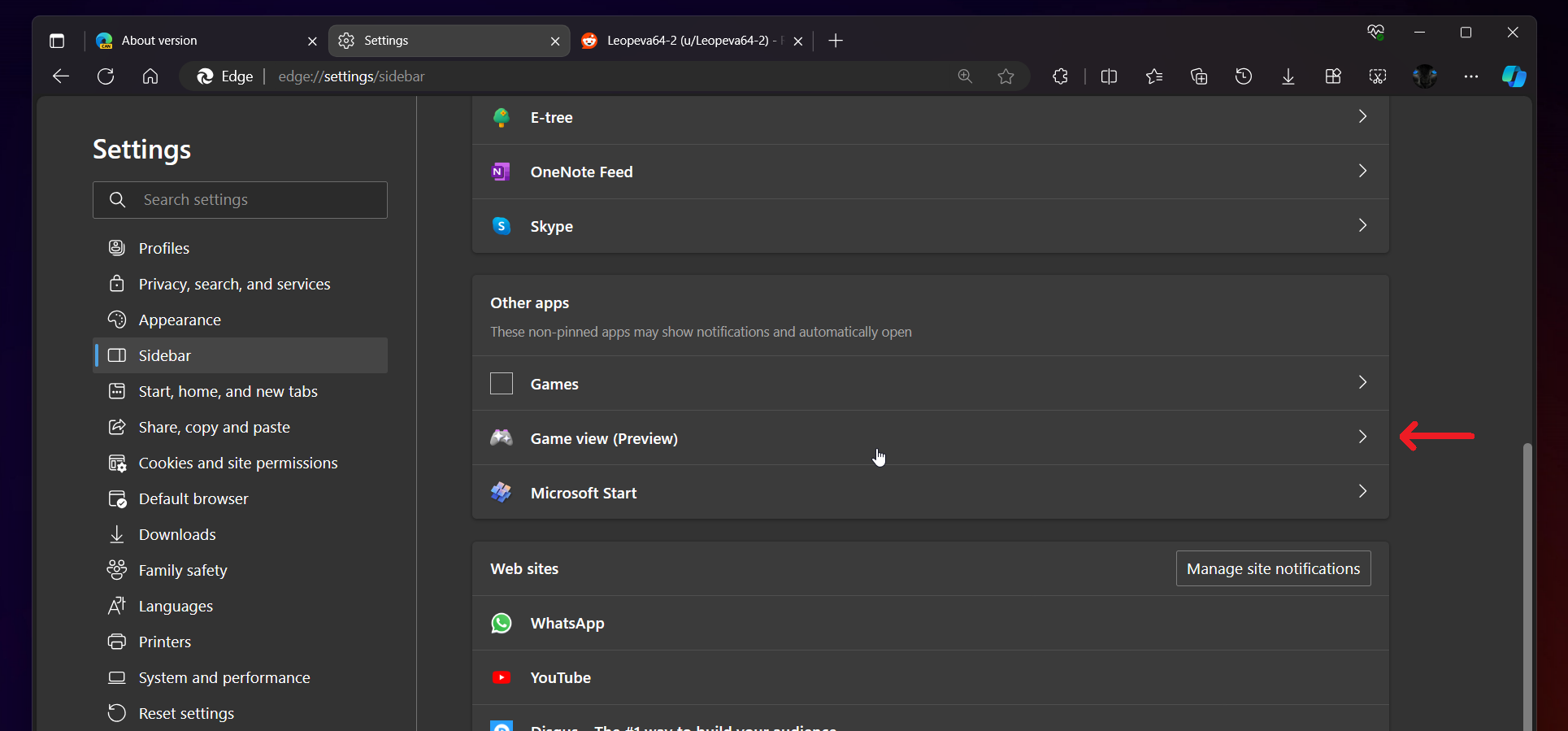Viewport: 1568px width, 731px height.
Task: Open Printers settings
Action: pos(240,642)
